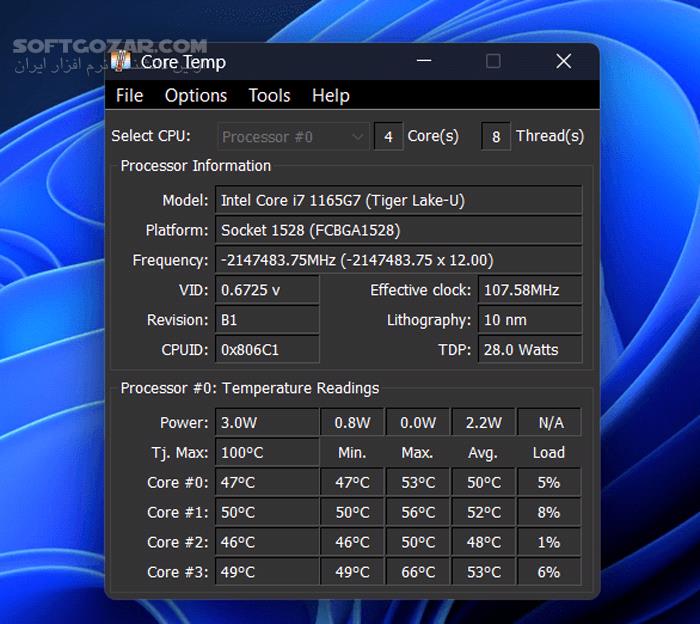Open the Help menu
This screenshot has width=700, height=624.
[x=331, y=96]
